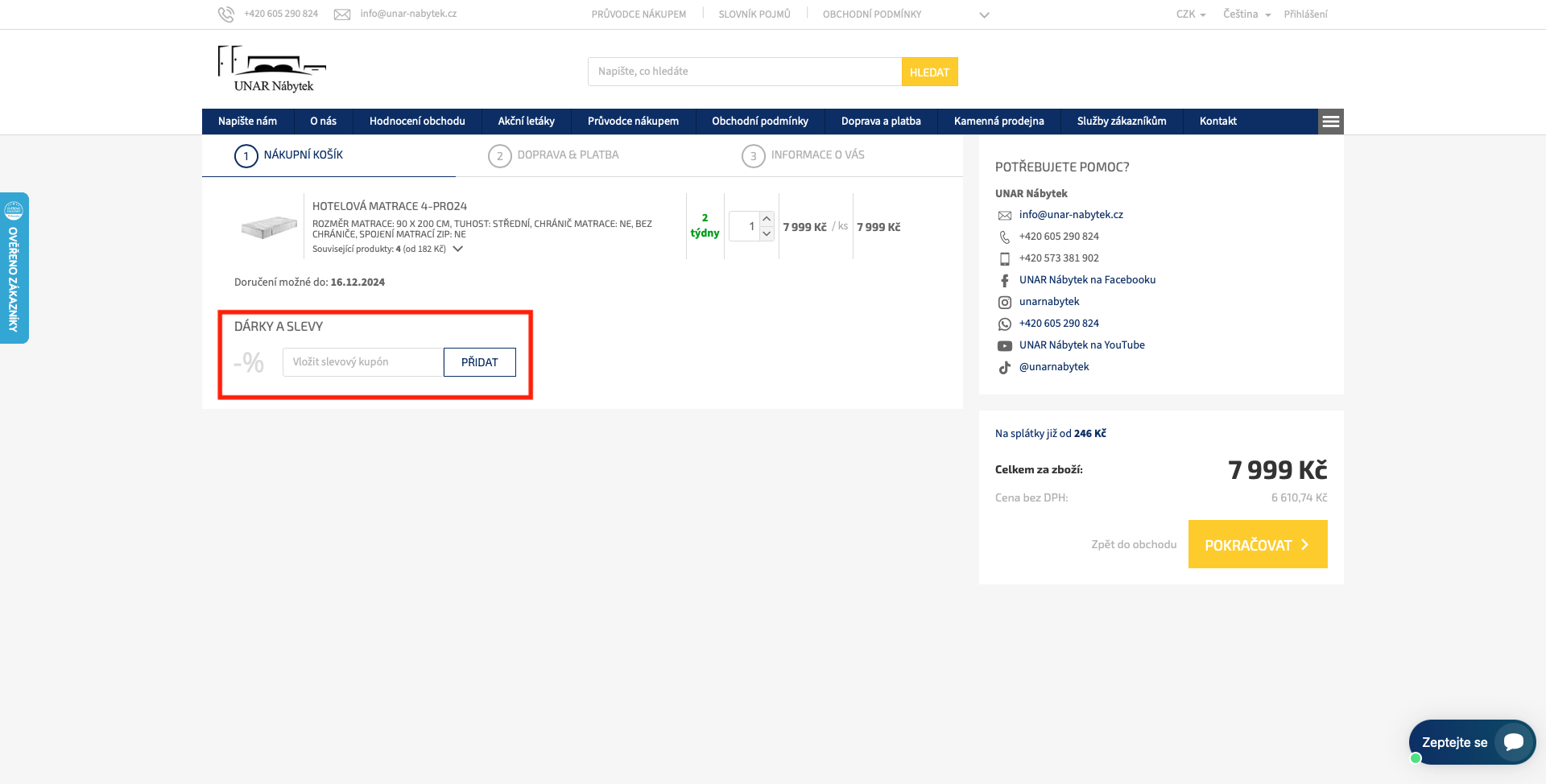Click Přihlášení login link

tap(1305, 14)
